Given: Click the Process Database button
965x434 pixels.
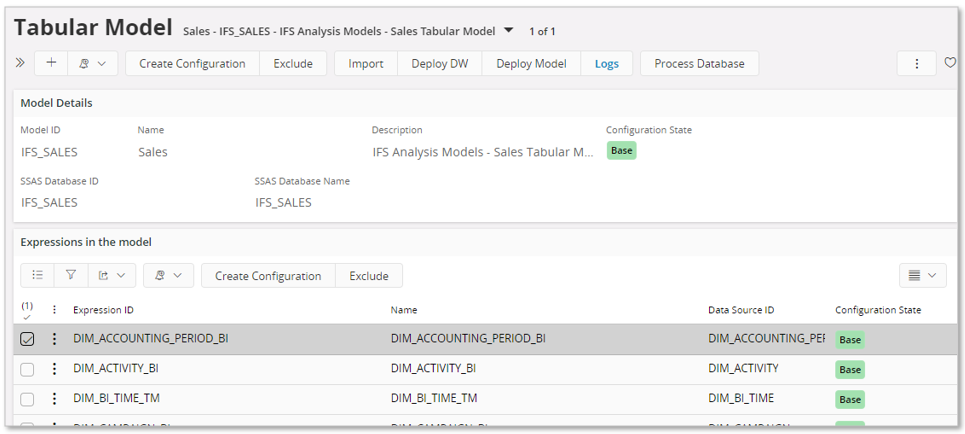Looking at the screenshot, I should pos(699,63).
